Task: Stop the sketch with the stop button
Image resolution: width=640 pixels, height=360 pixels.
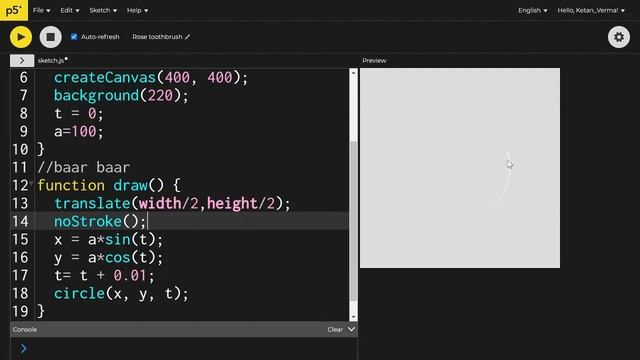Action: [51, 37]
